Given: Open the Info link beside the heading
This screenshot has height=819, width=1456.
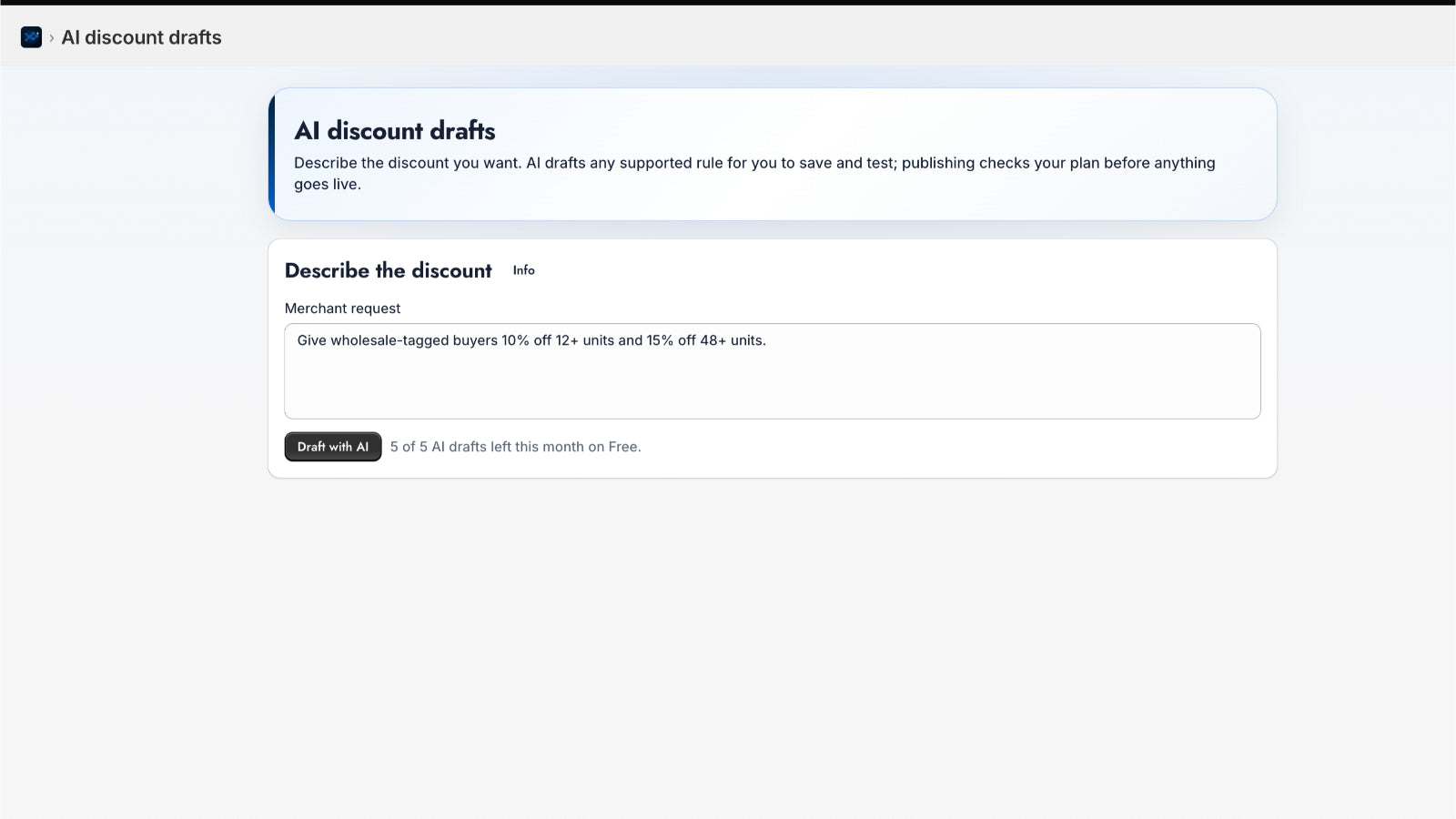Looking at the screenshot, I should pos(523,270).
